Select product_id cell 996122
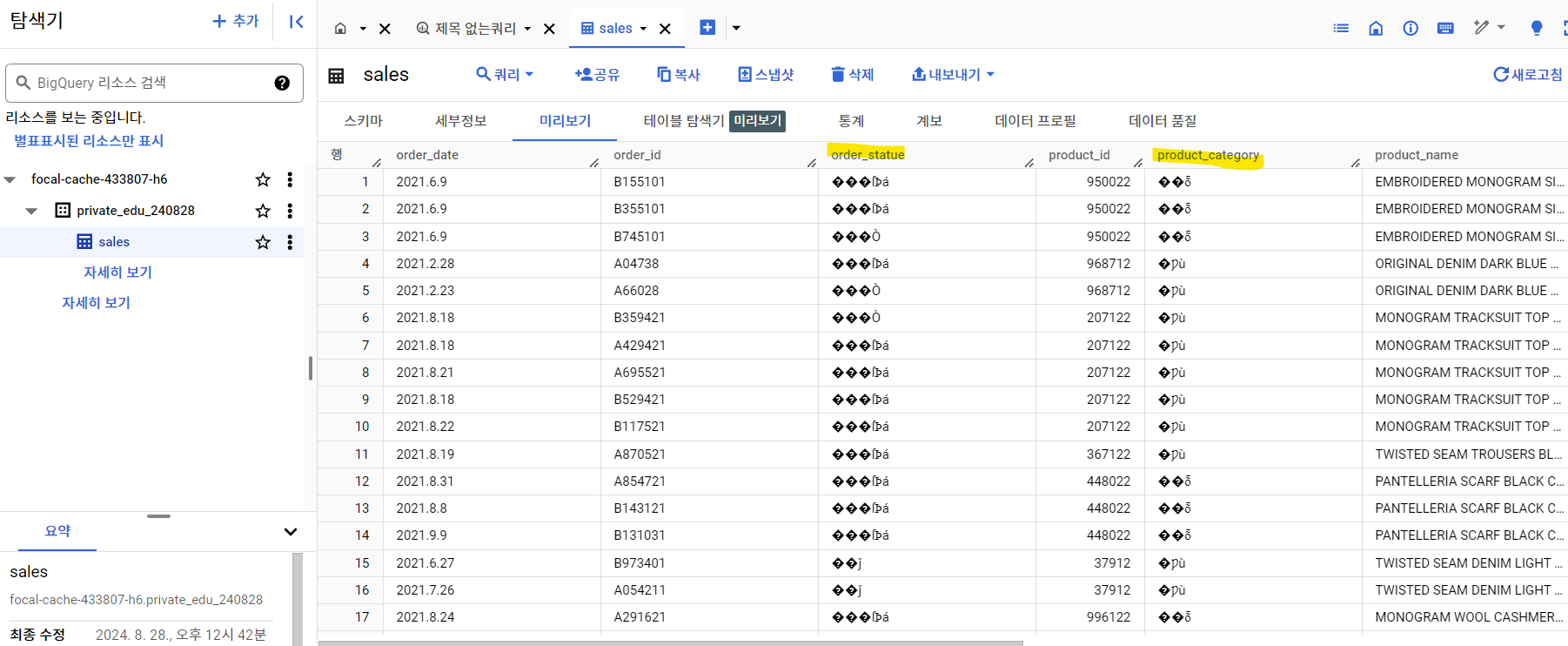1568x646 pixels. [1089, 617]
